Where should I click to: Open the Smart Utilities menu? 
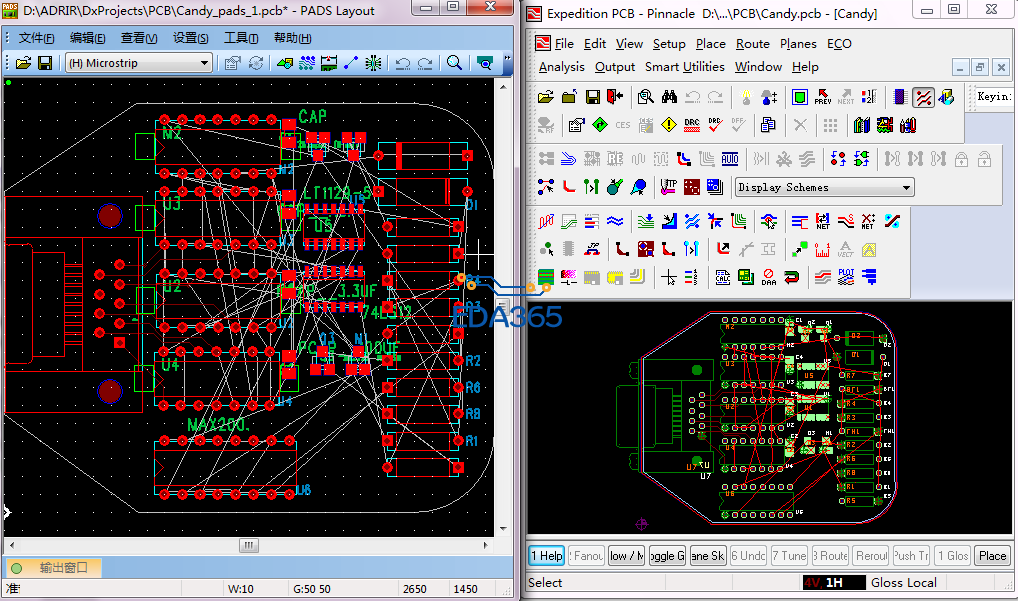[684, 67]
